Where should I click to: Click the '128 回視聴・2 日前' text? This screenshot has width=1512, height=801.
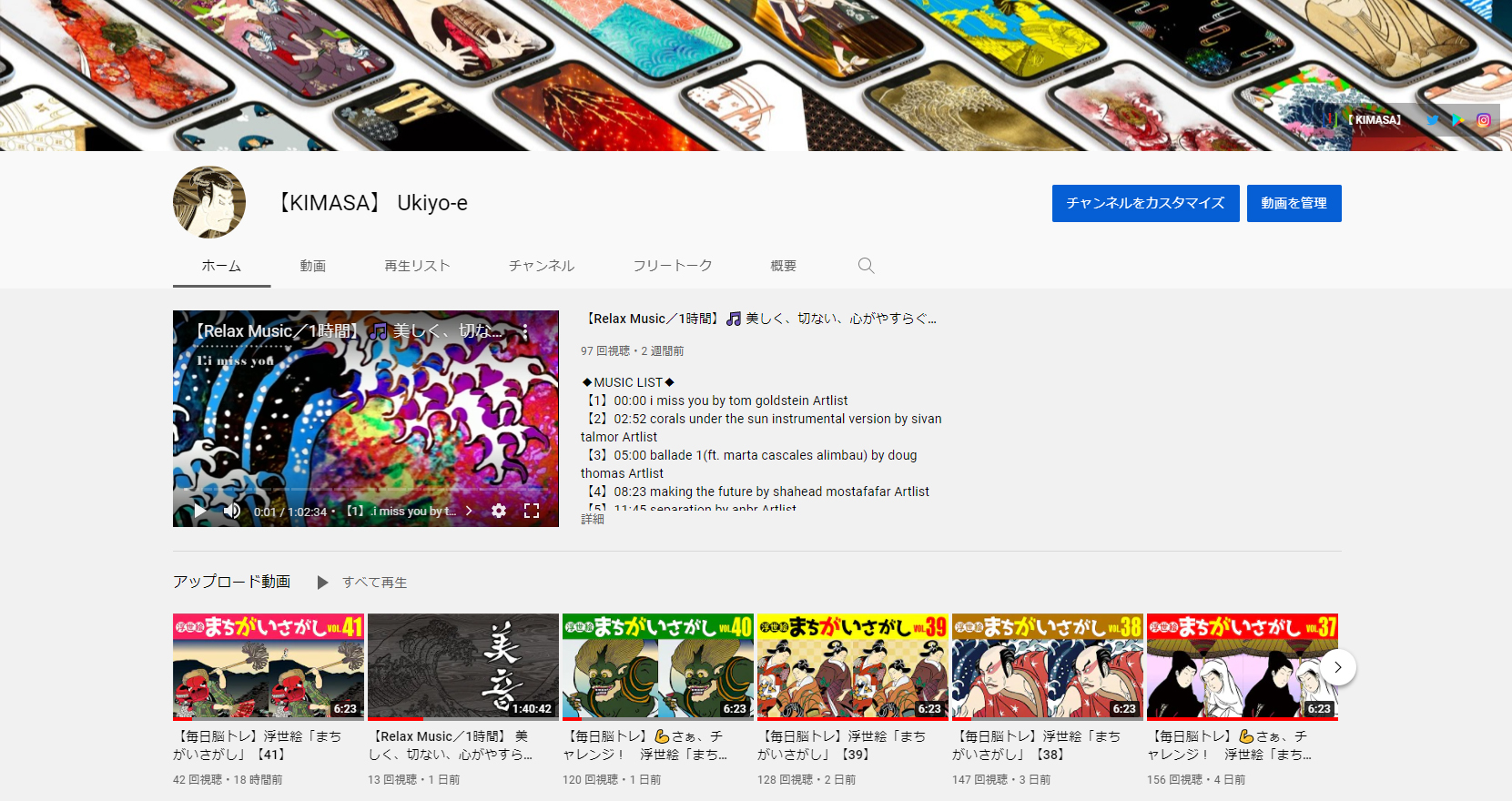[807, 780]
